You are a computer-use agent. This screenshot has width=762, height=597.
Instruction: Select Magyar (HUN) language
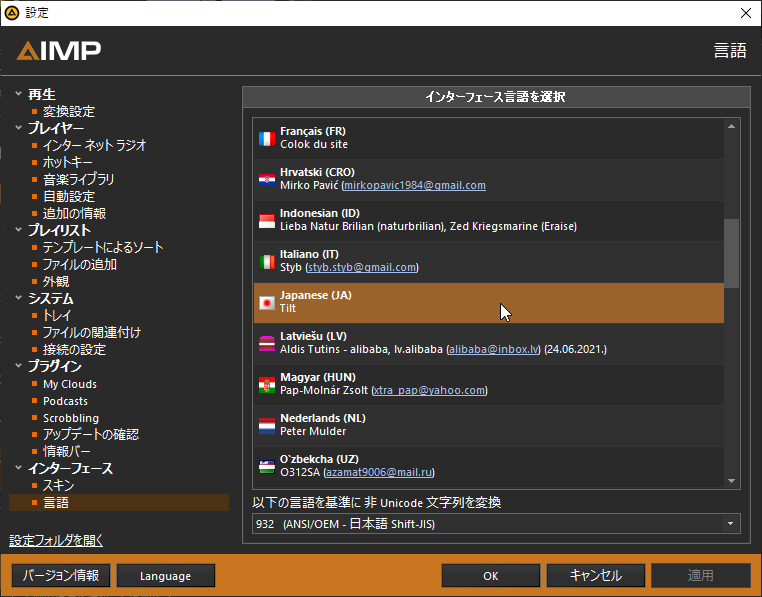pos(489,385)
